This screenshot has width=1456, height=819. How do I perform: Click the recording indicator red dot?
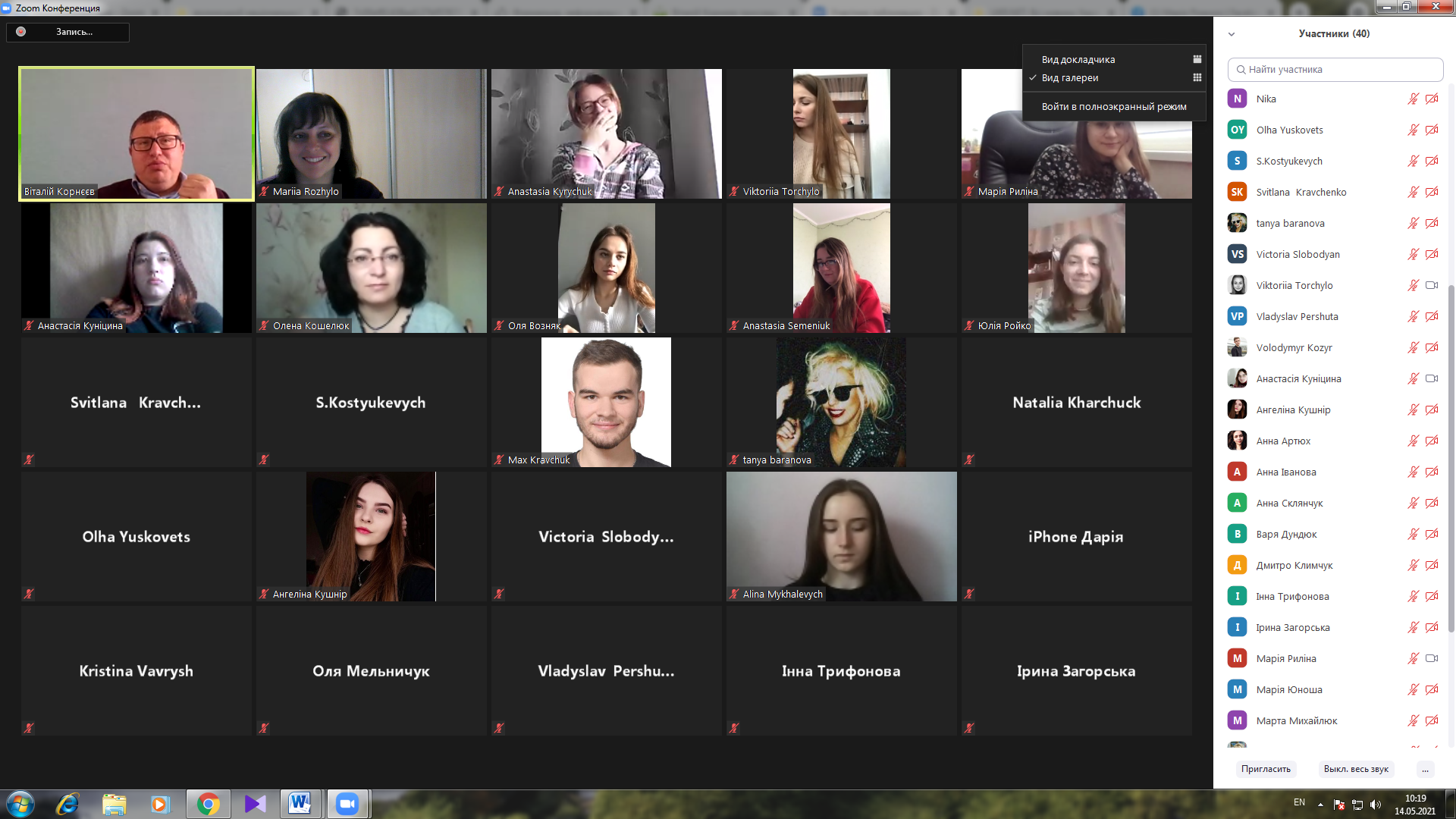(21, 32)
